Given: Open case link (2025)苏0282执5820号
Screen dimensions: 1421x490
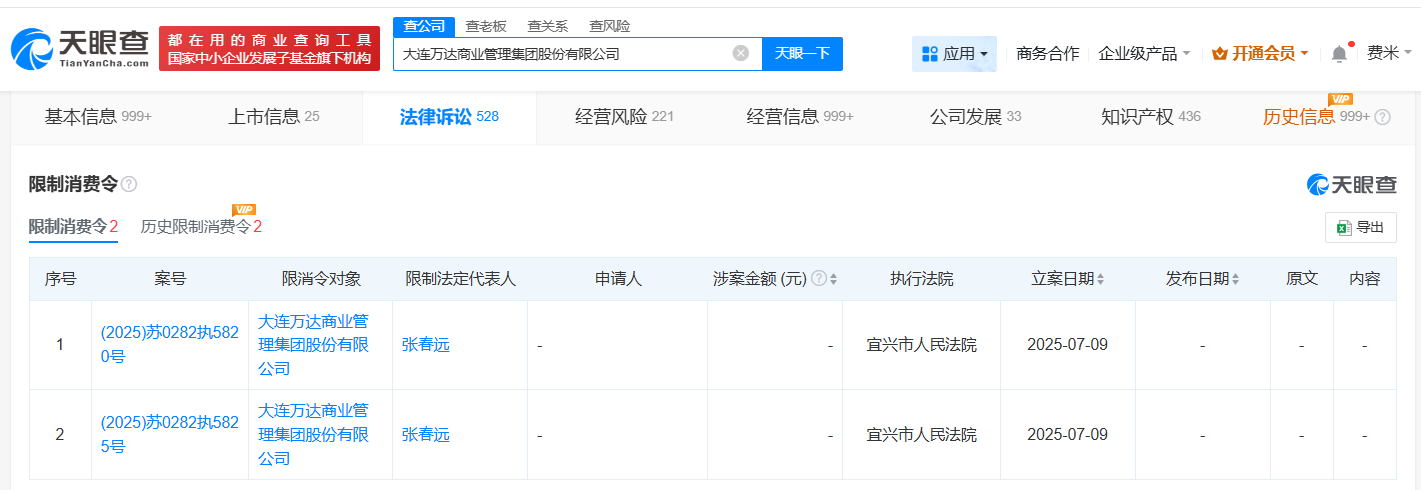Looking at the screenshot, I should point(169,344).
